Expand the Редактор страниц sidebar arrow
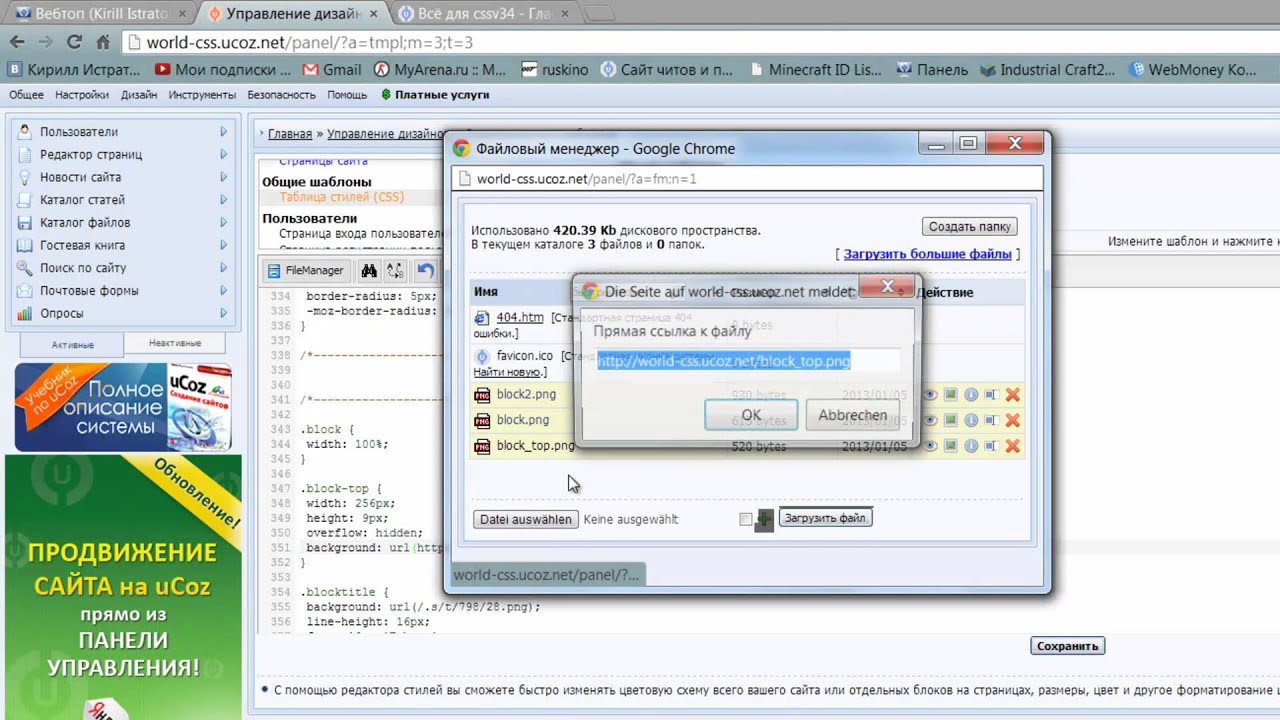 pos(224,155)
